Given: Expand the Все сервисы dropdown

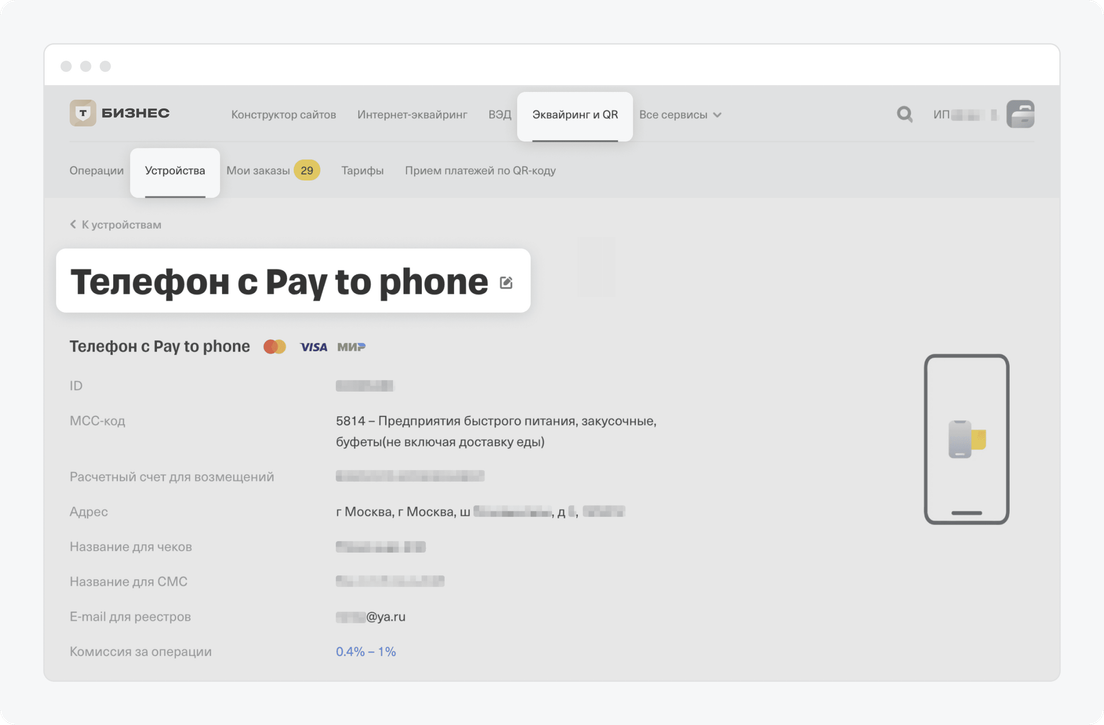Looking at the screenshot, I should click(x=680, y=115).
